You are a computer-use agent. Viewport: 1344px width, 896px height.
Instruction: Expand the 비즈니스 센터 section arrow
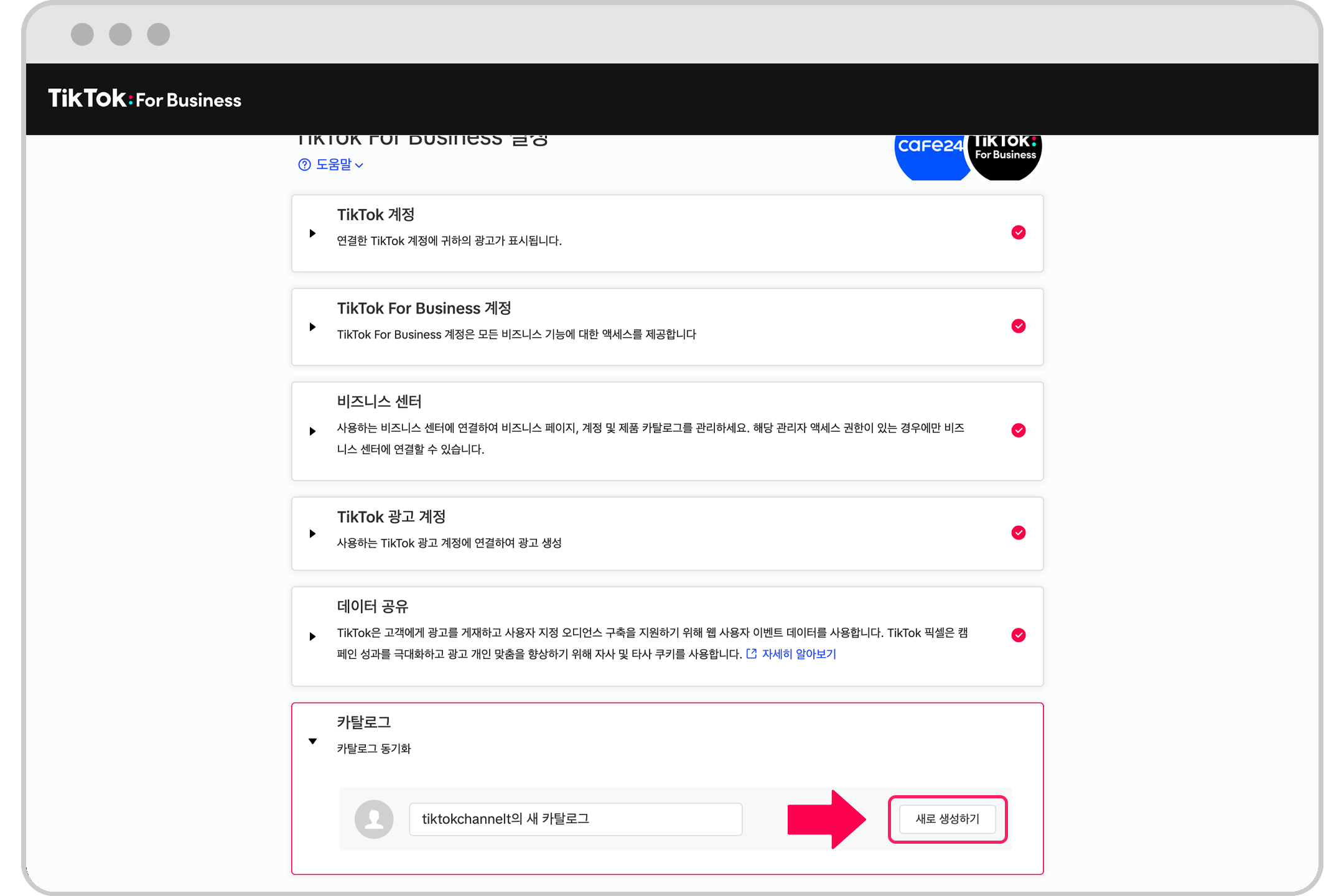click(312, 431)
